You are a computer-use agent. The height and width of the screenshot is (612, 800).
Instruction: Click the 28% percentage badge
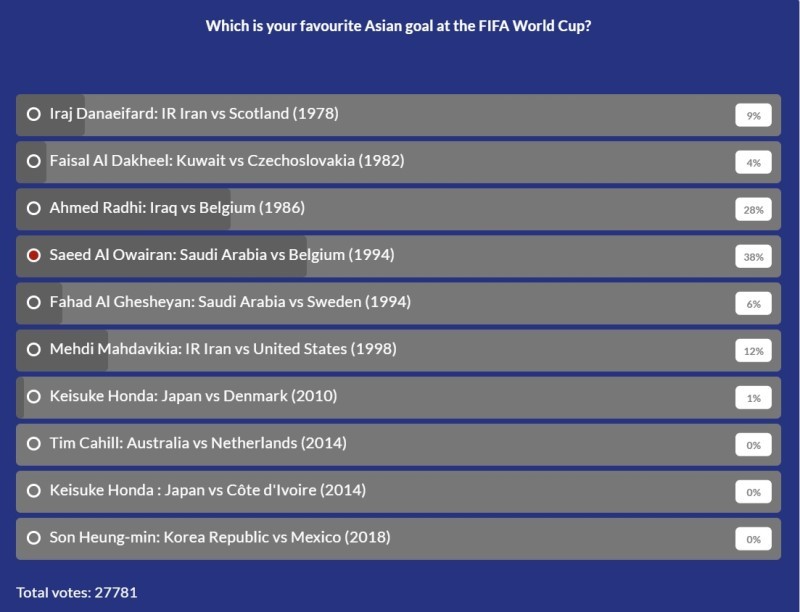pos(753,210)
